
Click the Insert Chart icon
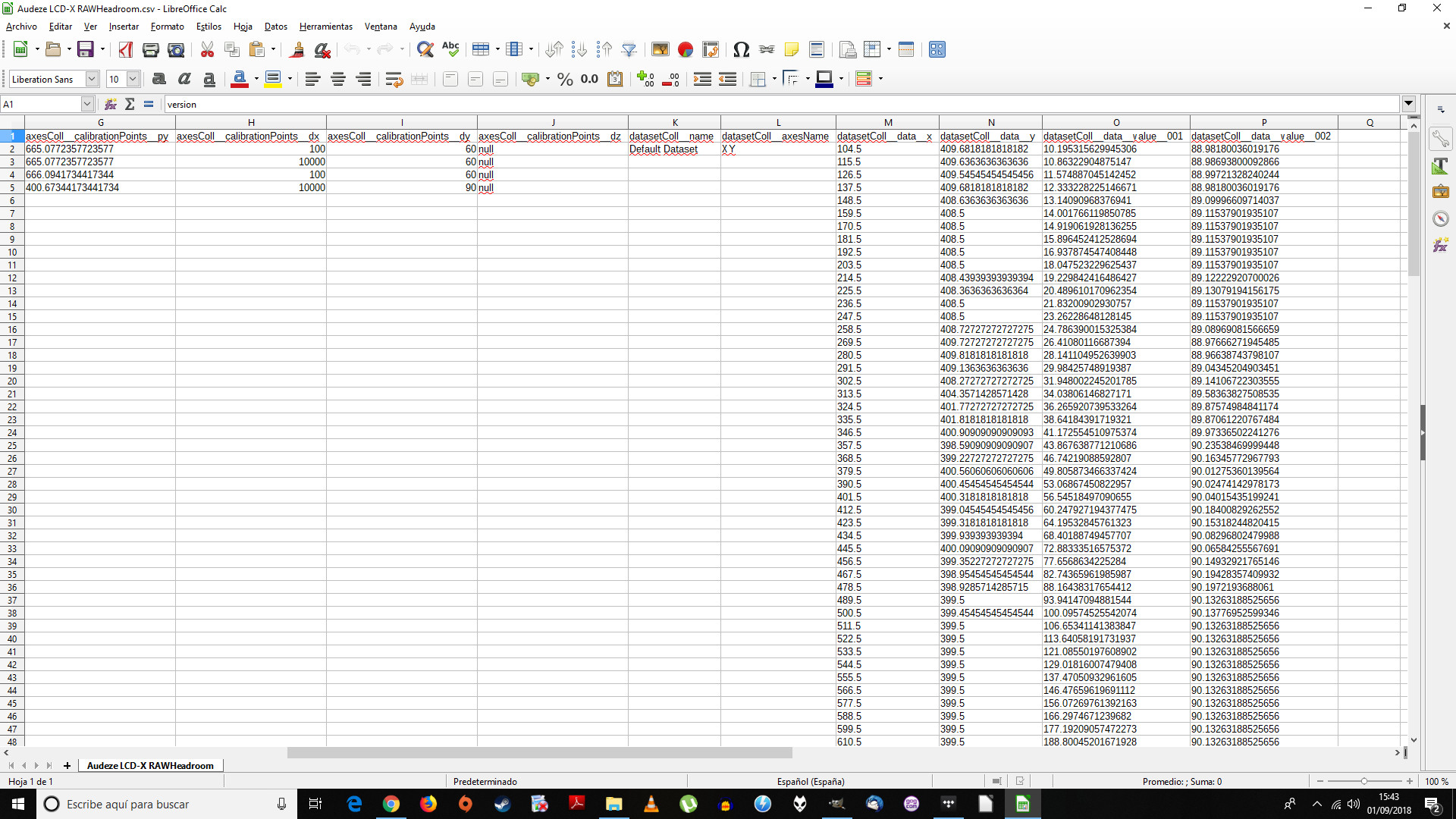[686, 50]
